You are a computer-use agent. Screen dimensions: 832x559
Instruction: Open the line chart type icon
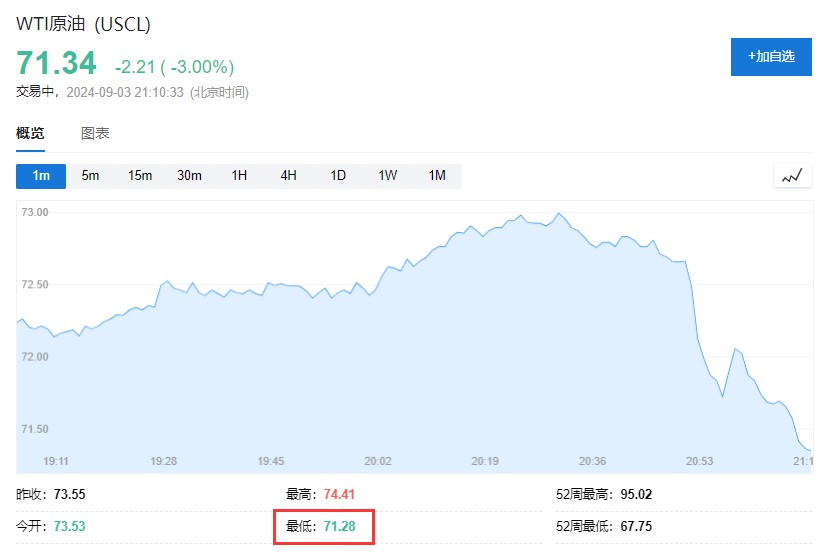[792, 176]
